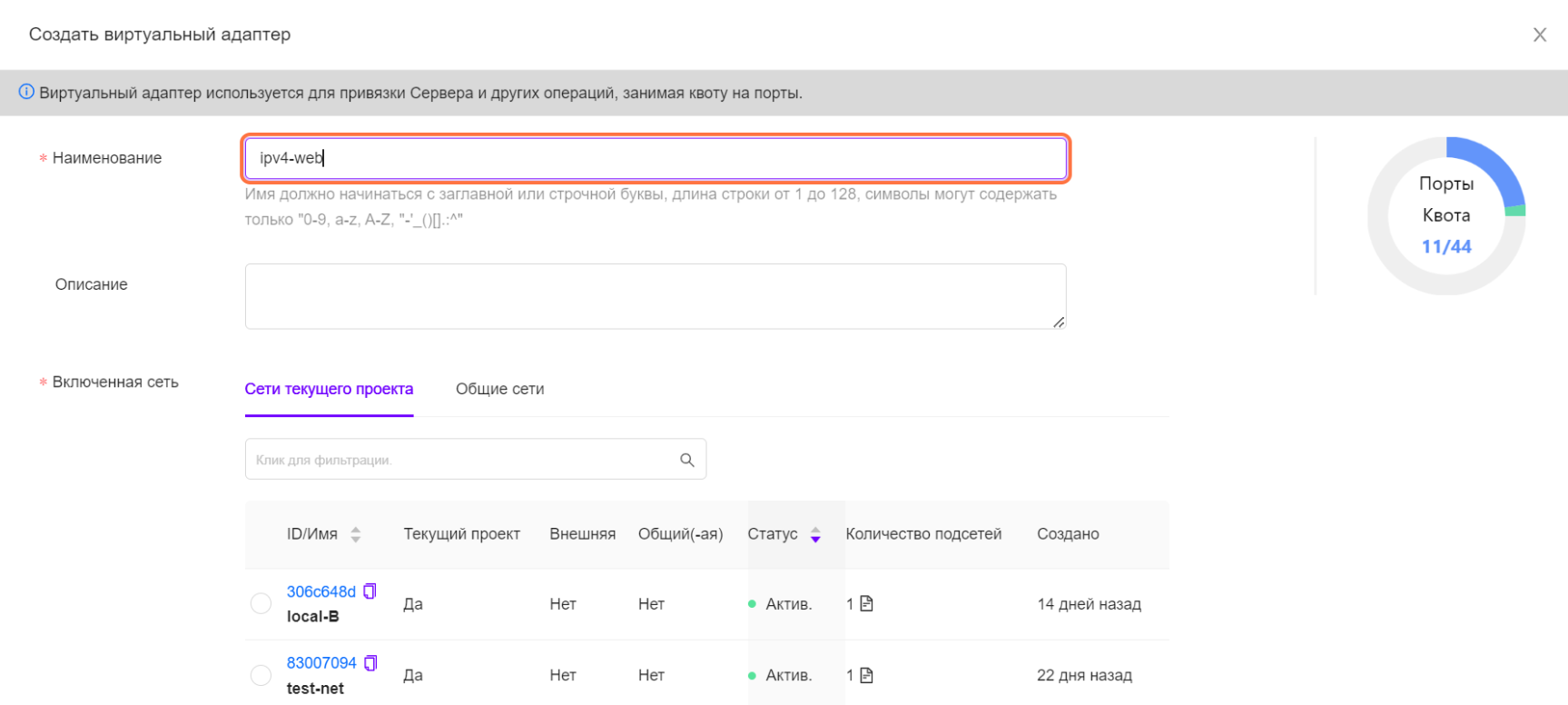Close the create virtual adapter dialog

coord(1539,35)
